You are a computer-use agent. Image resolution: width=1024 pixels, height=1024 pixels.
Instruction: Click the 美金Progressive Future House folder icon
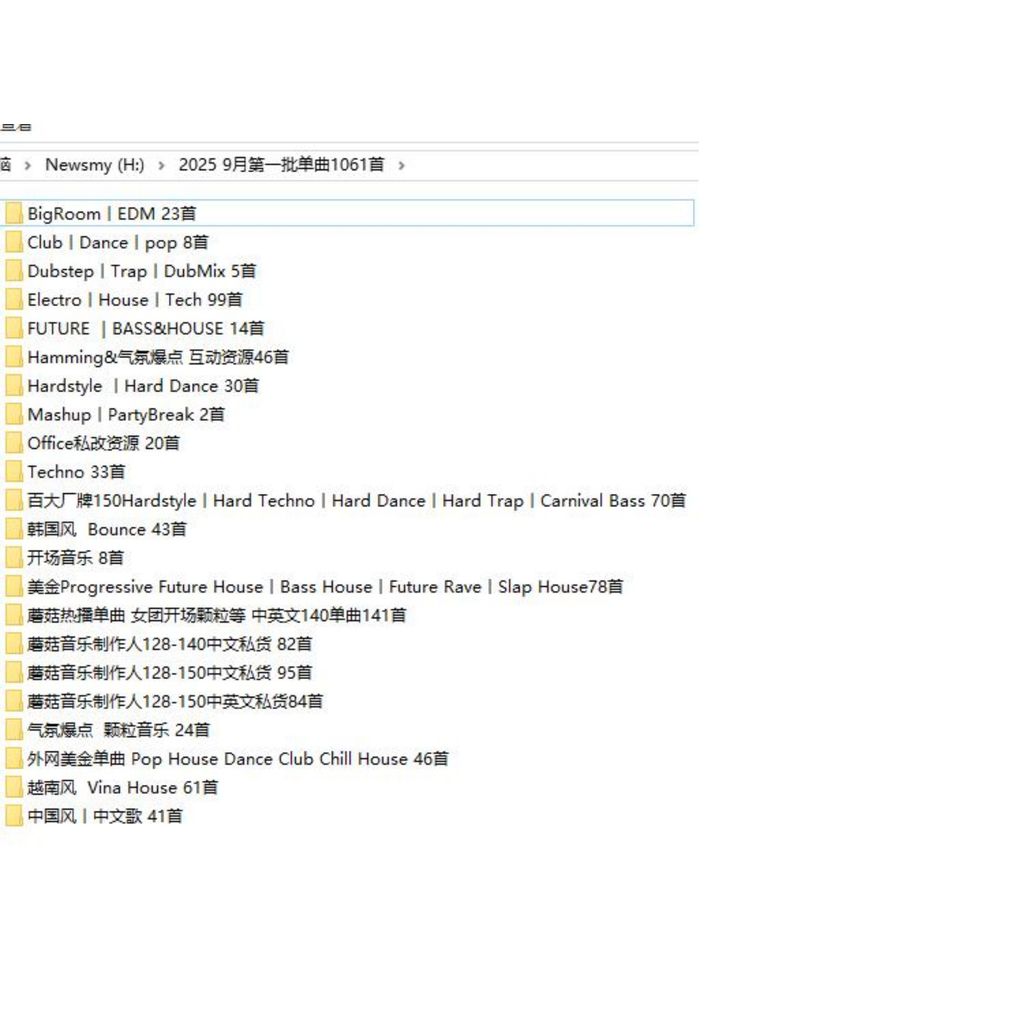(x=14, y=587)
